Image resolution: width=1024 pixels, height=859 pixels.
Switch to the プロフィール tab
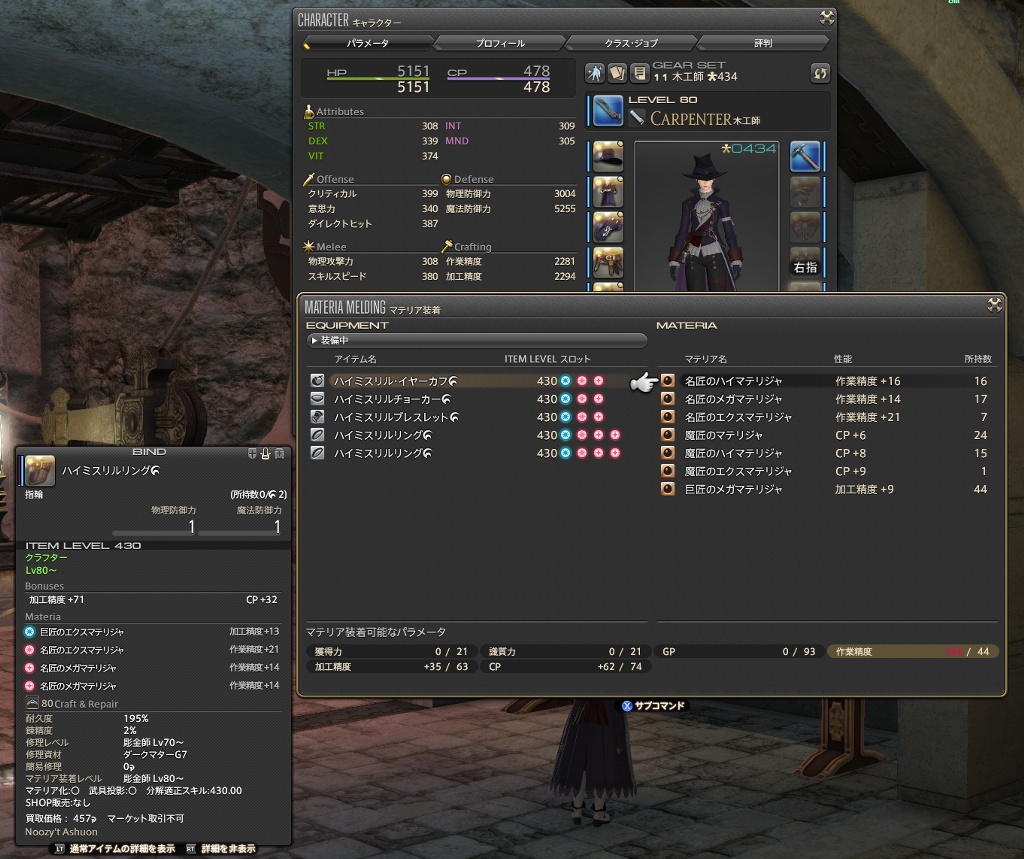(x=500, y=43)
